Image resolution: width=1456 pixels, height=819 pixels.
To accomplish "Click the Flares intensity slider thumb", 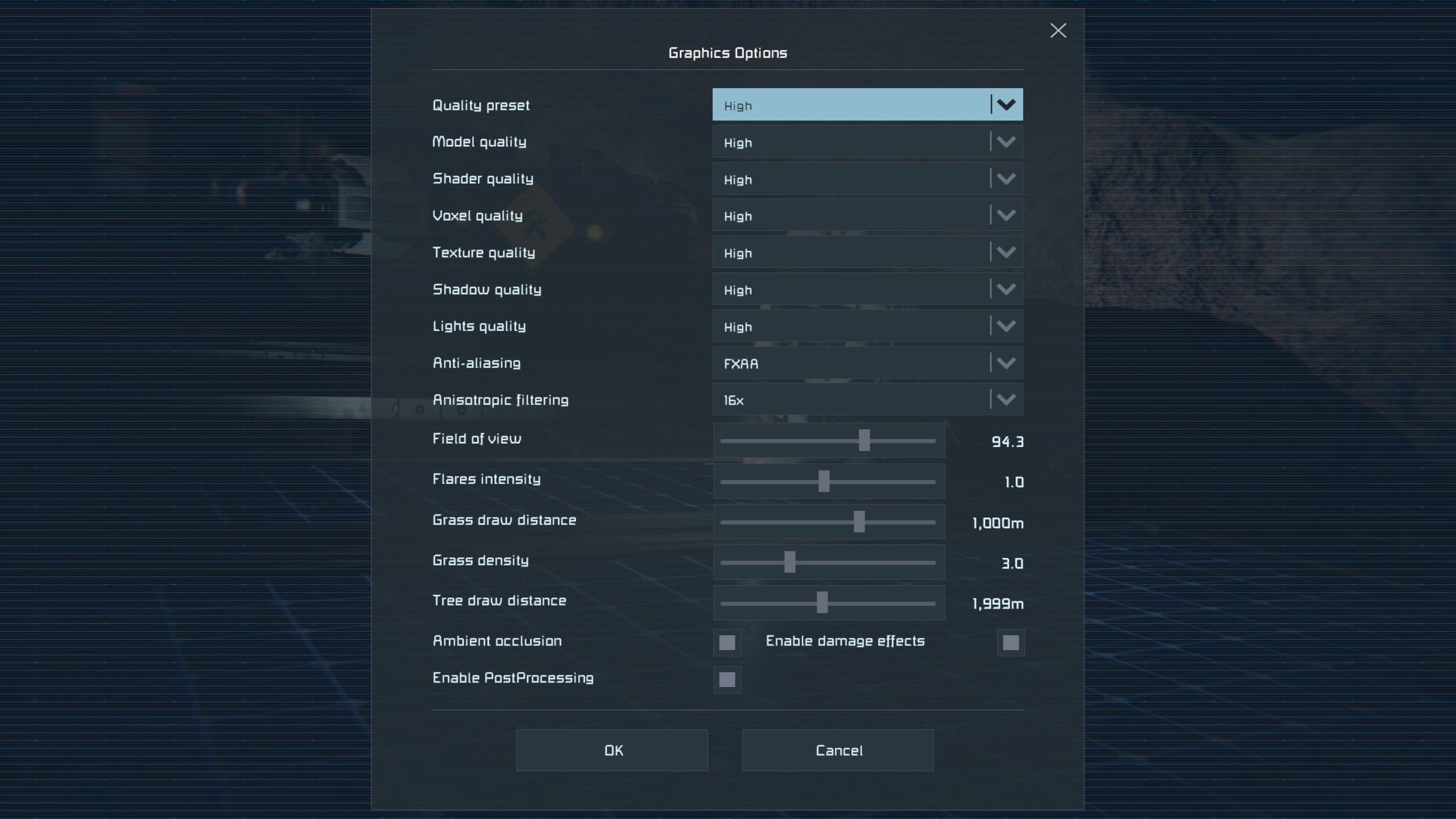I will pyautogui.click(x=824, y=481).
